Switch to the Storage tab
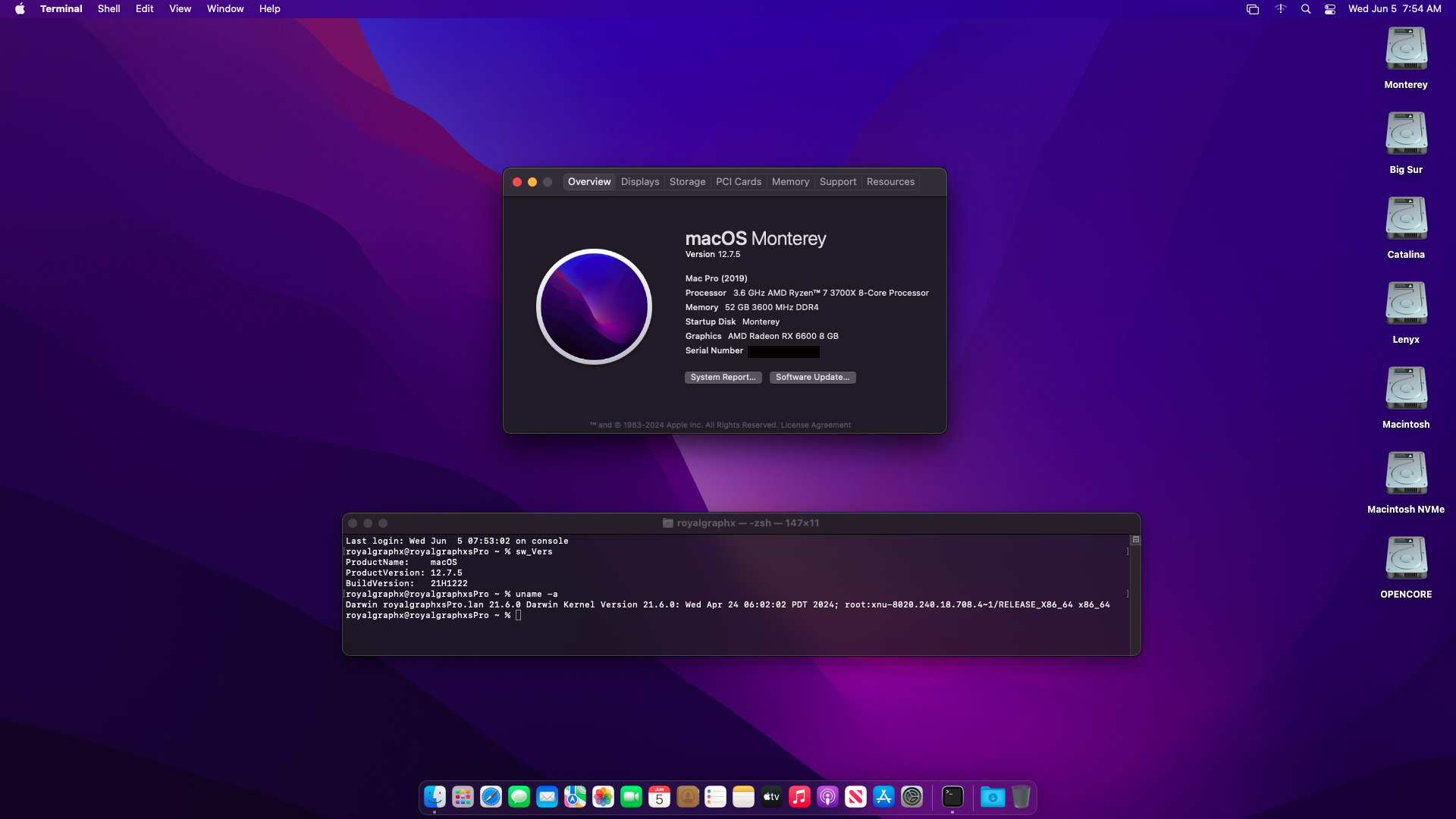The image size is (1456, 819). tap(687, 182)
